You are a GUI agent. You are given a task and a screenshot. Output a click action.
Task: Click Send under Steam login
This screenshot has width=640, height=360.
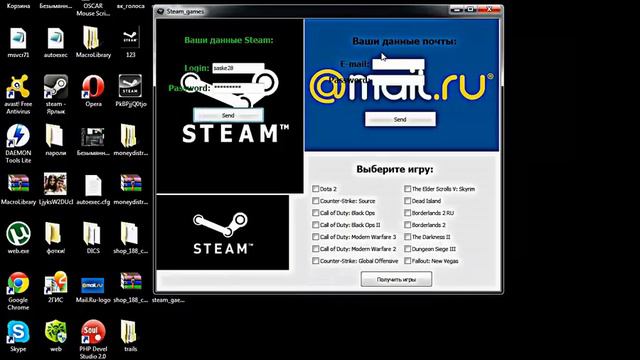228,116
